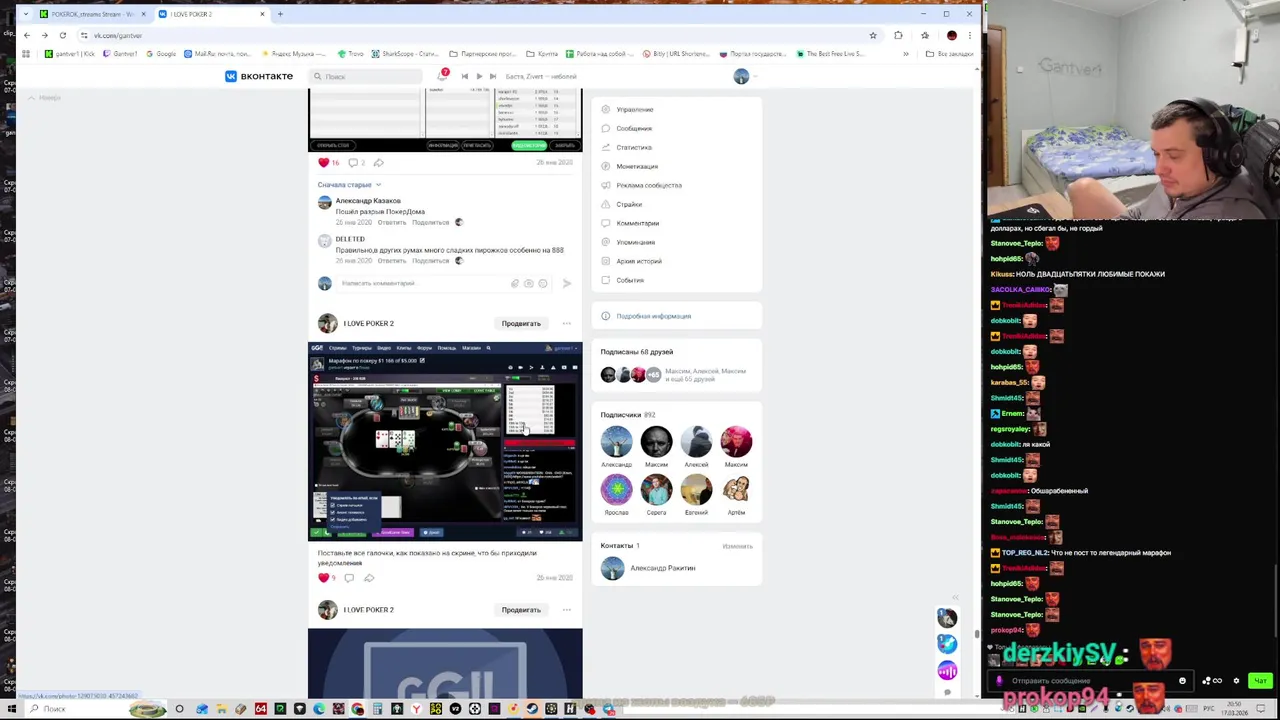Screen dimensions: 1280x720
Task: Click the Подробная информация link
Action: coord(653,316)
